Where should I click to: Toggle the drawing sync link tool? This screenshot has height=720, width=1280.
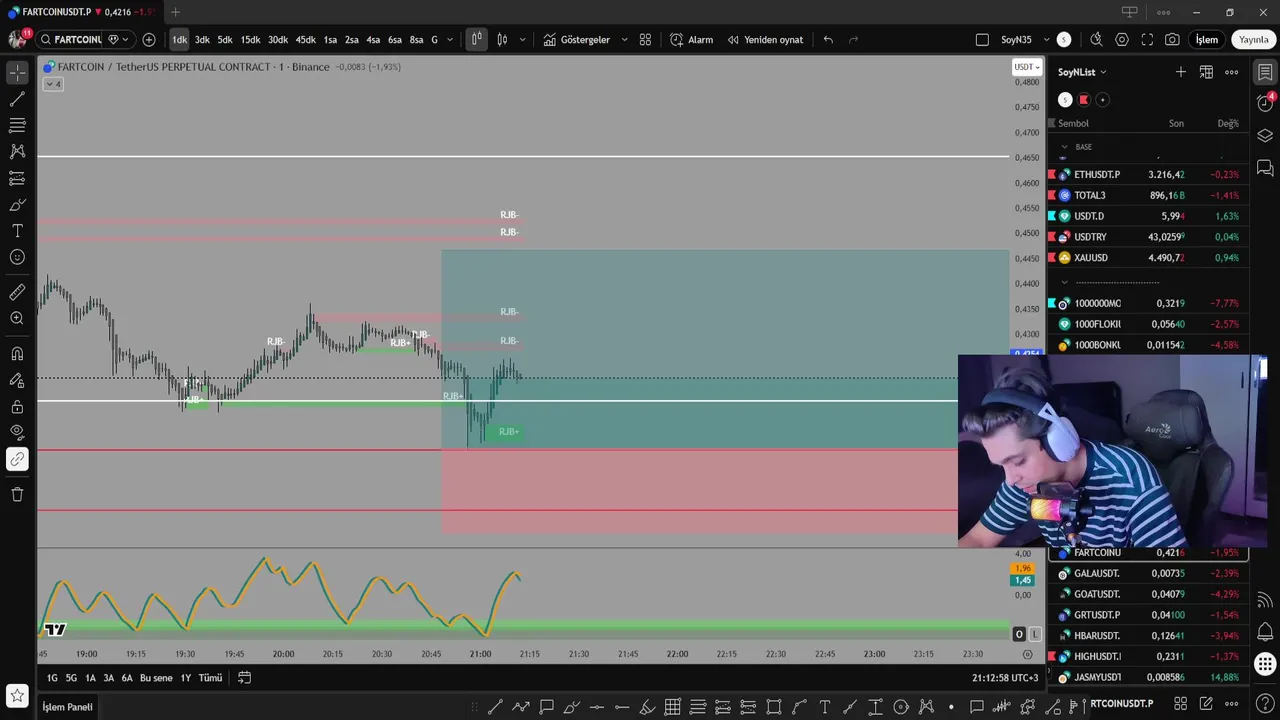tap(17, 459)
